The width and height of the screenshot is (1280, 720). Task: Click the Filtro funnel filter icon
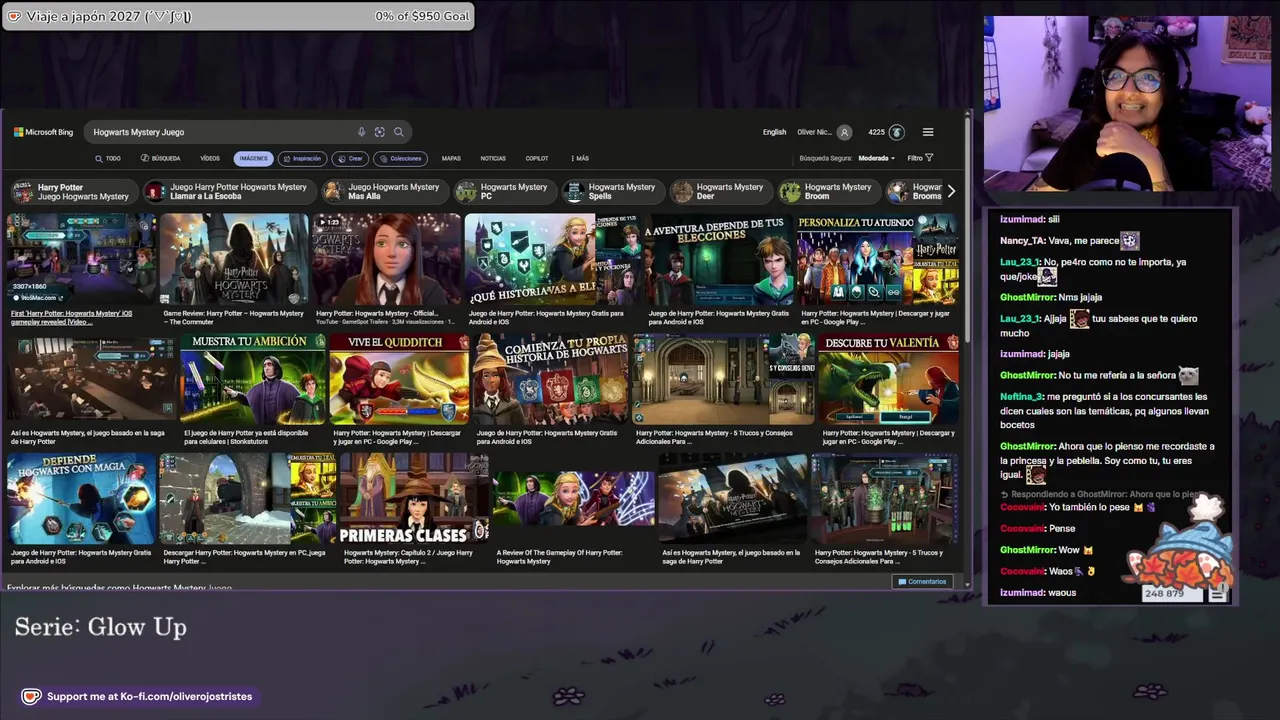pos(929,158)
